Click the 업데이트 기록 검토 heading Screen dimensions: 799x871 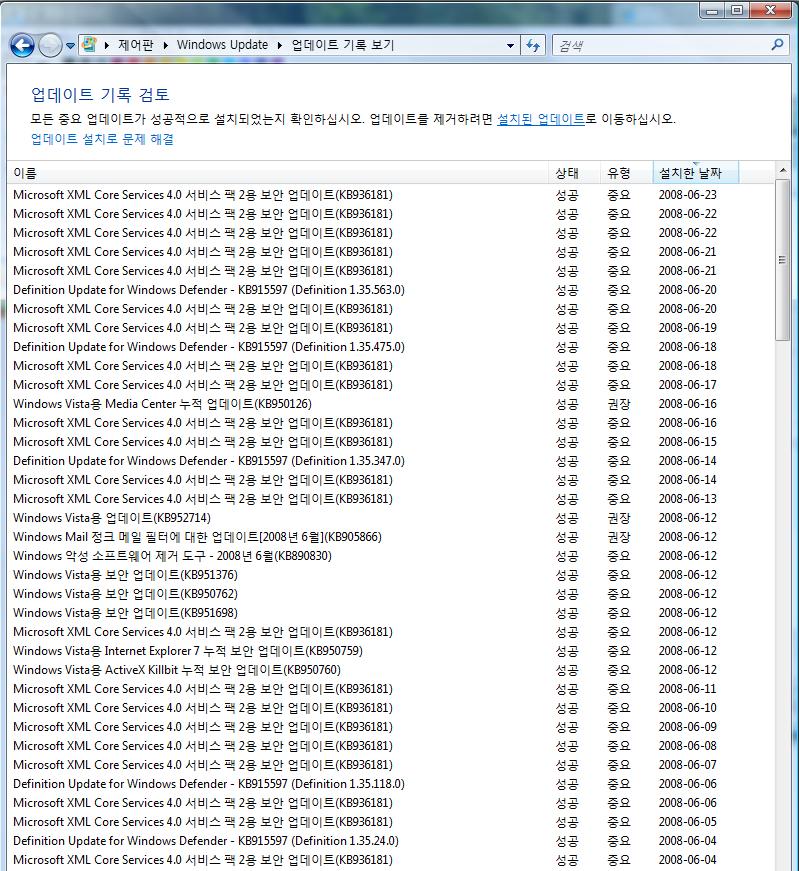point(100,94)
